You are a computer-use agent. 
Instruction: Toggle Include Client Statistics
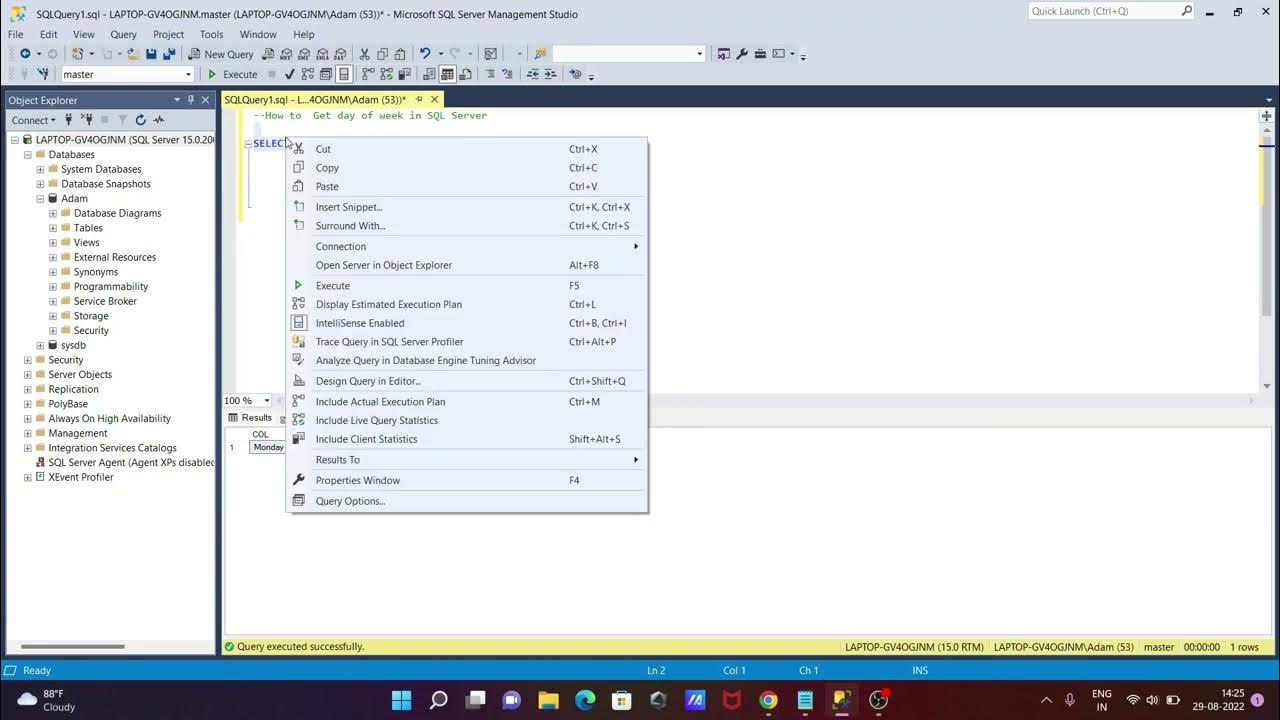tap(467, 439)
